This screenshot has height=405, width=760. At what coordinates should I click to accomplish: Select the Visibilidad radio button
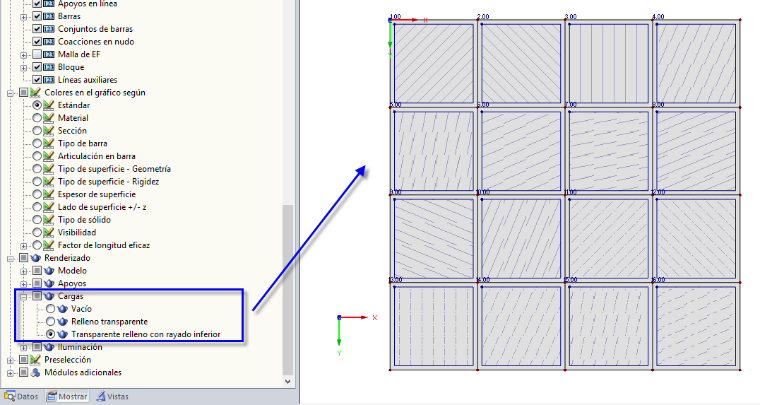click(37, 233)
